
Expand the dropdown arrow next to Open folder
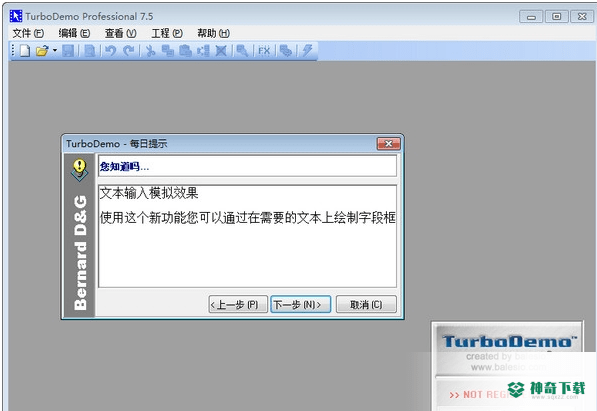(55, 50)
